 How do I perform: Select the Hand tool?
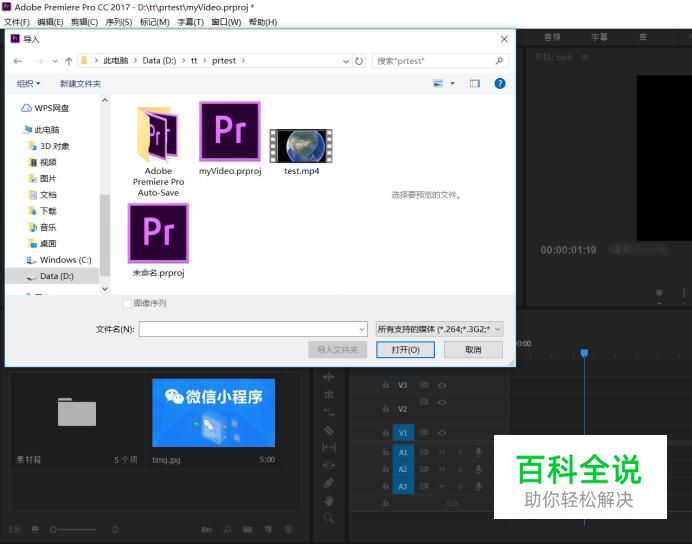pos(329,500)
